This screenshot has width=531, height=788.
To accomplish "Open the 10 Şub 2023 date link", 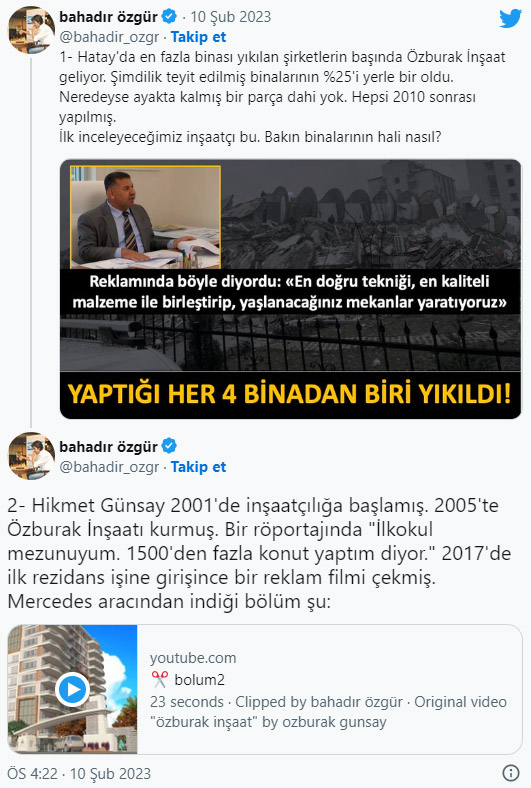I will [x=231, y=17].
